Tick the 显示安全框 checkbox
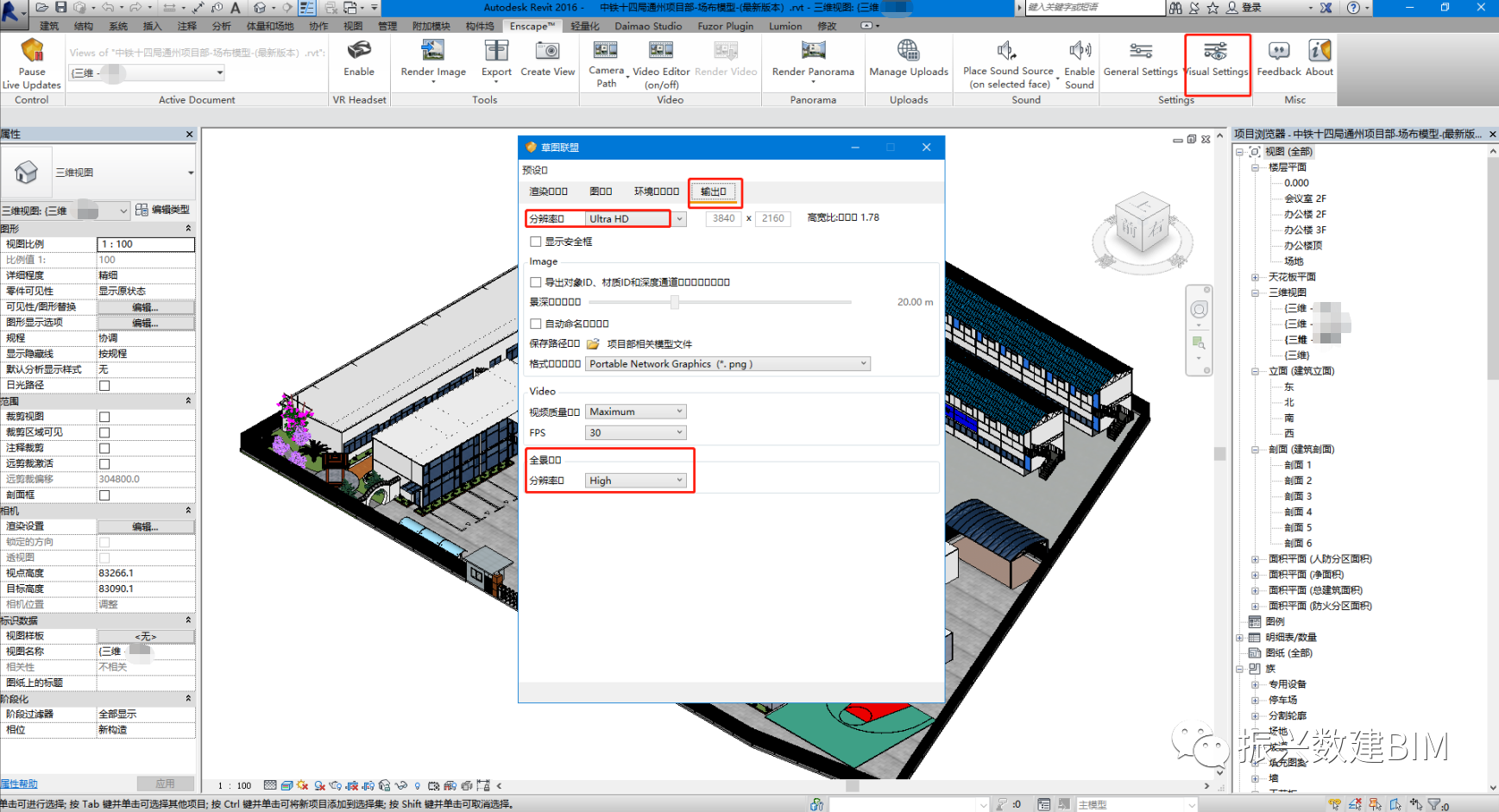Viewport: 1499px width, 812px height. pyautogui.click(x=536, y=242)
